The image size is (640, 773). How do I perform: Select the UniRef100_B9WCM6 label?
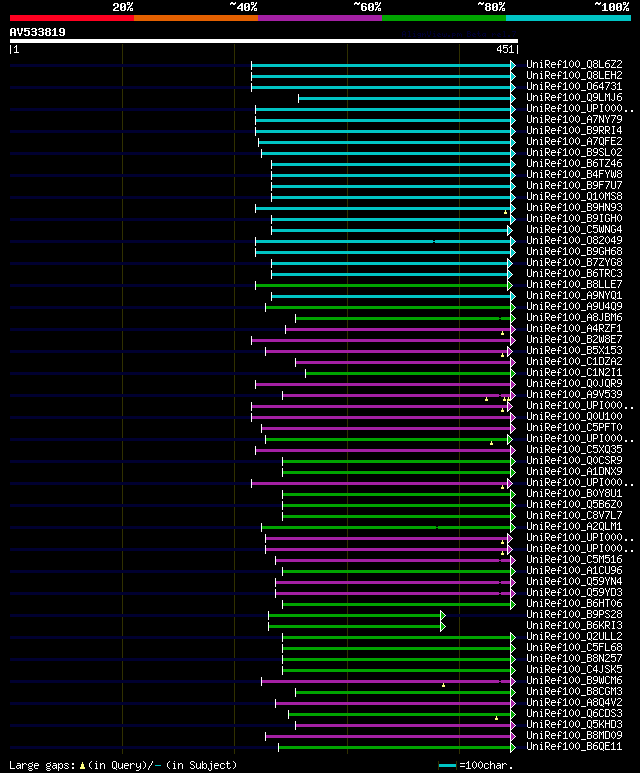[574, 681]
